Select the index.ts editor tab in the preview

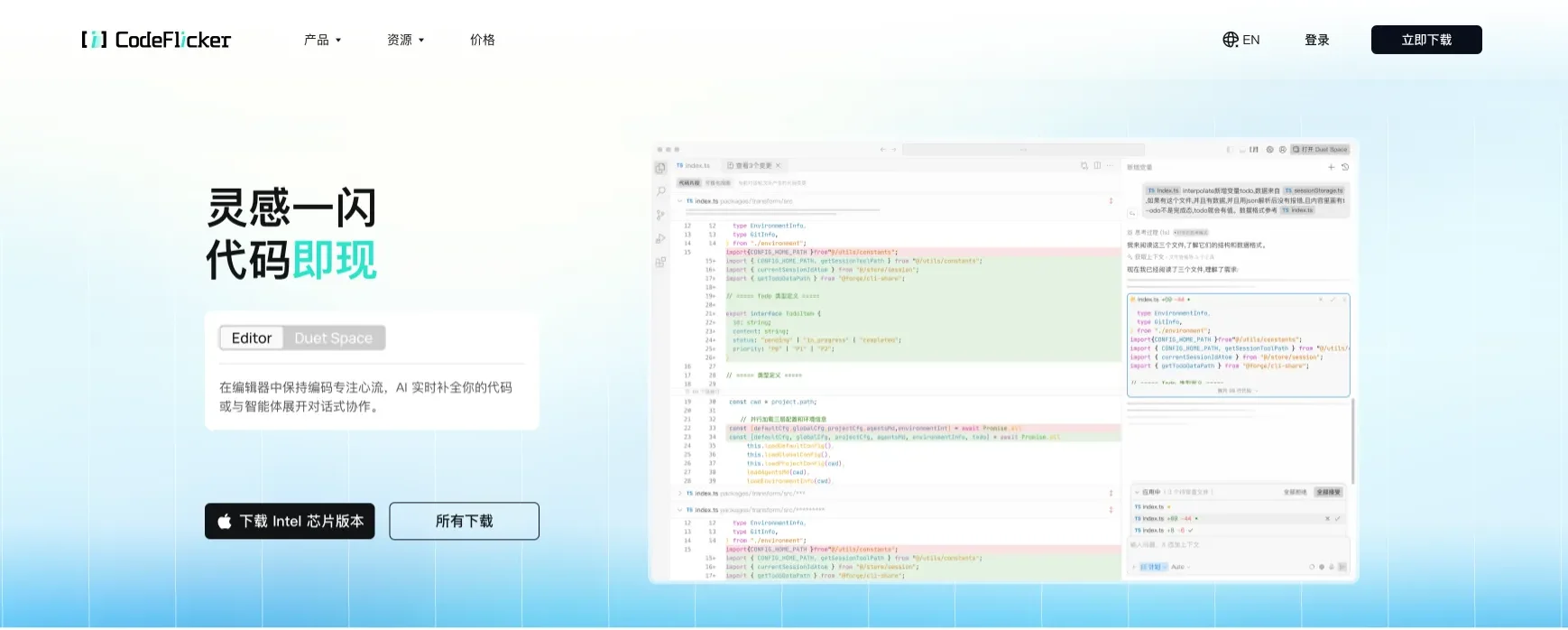694,166
